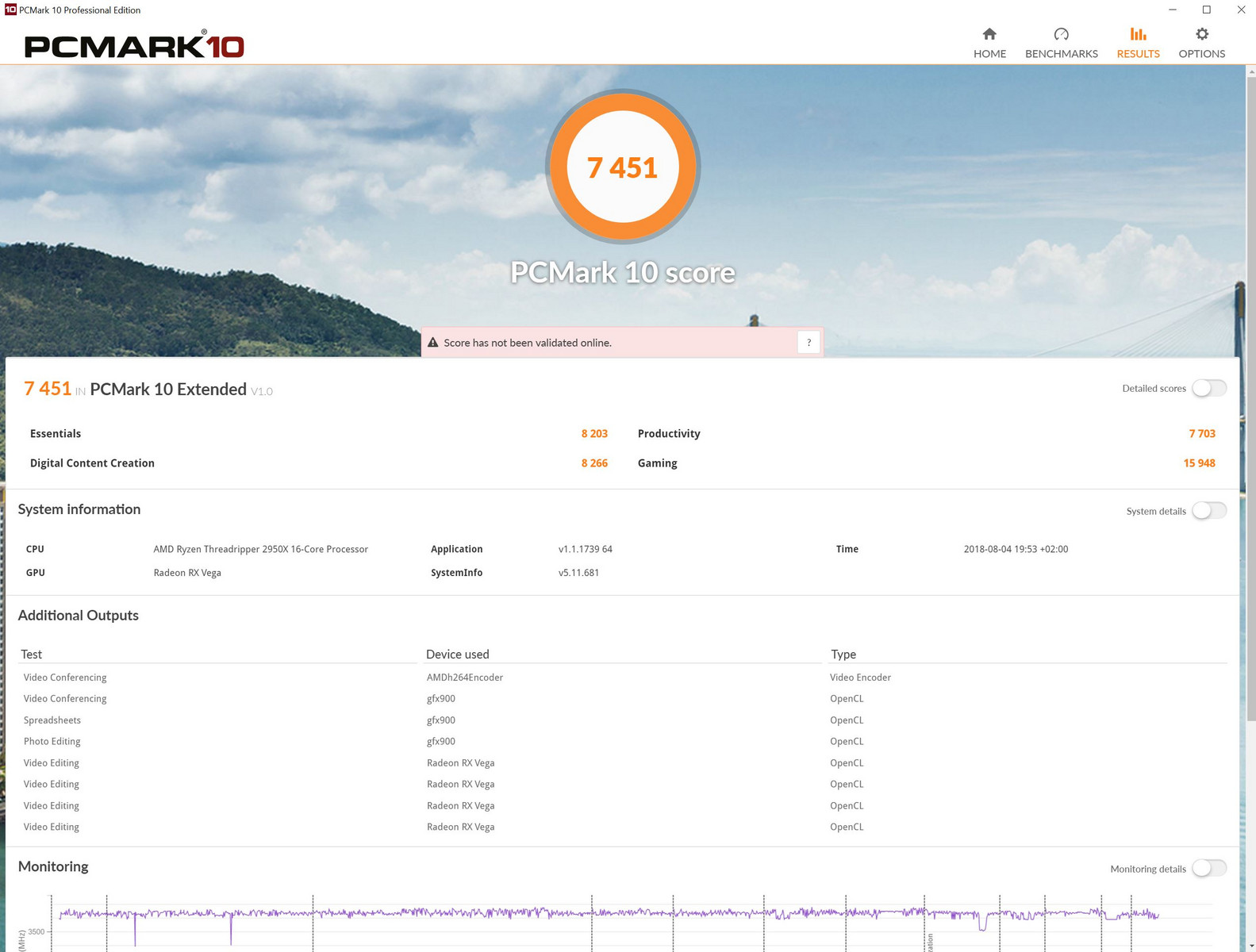Click the Type column header
Viewport: 1256px width, 952px height.
(843, 654)
